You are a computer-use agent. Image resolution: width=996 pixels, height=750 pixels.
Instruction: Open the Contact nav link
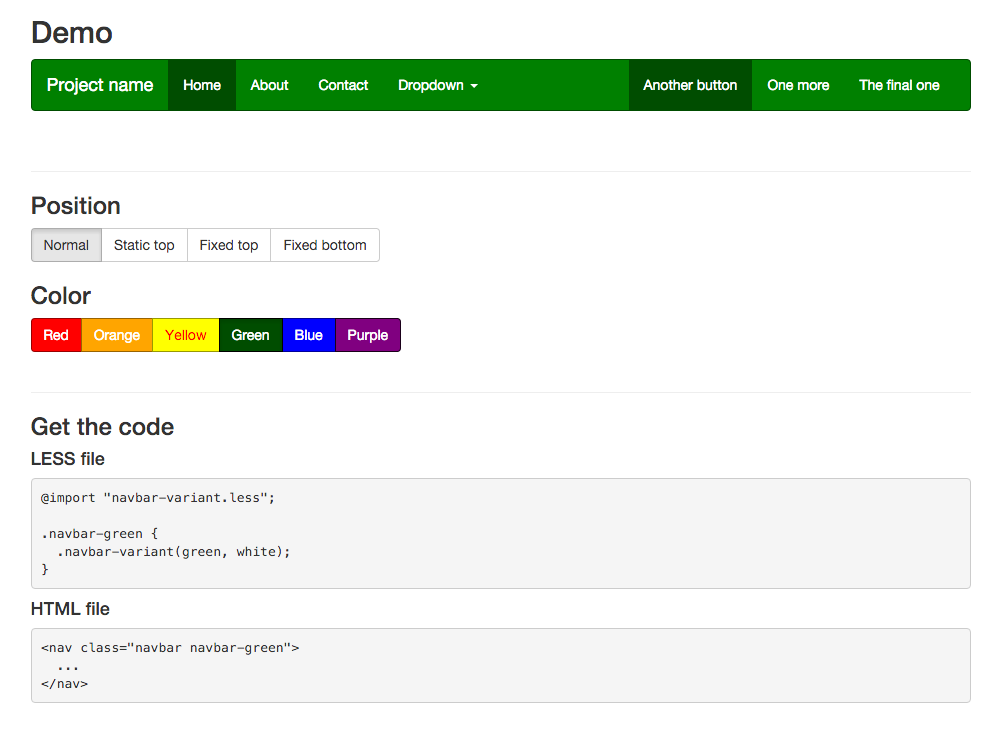click(x=343, y=85)
